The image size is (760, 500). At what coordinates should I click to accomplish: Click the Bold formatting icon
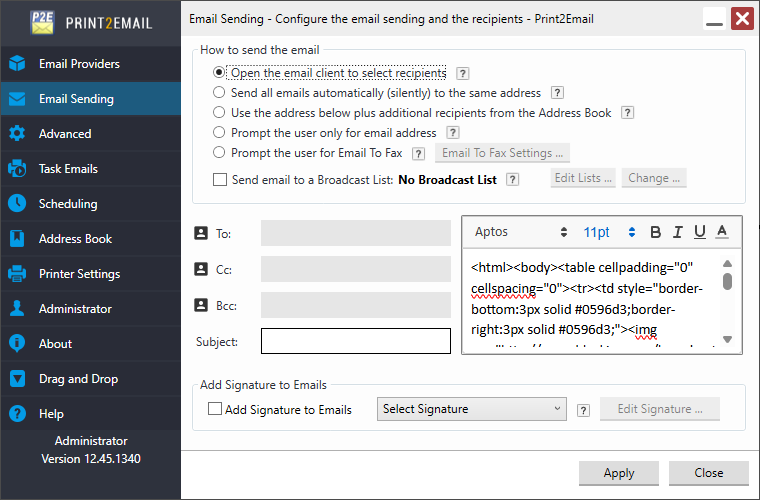coord(656,232)
